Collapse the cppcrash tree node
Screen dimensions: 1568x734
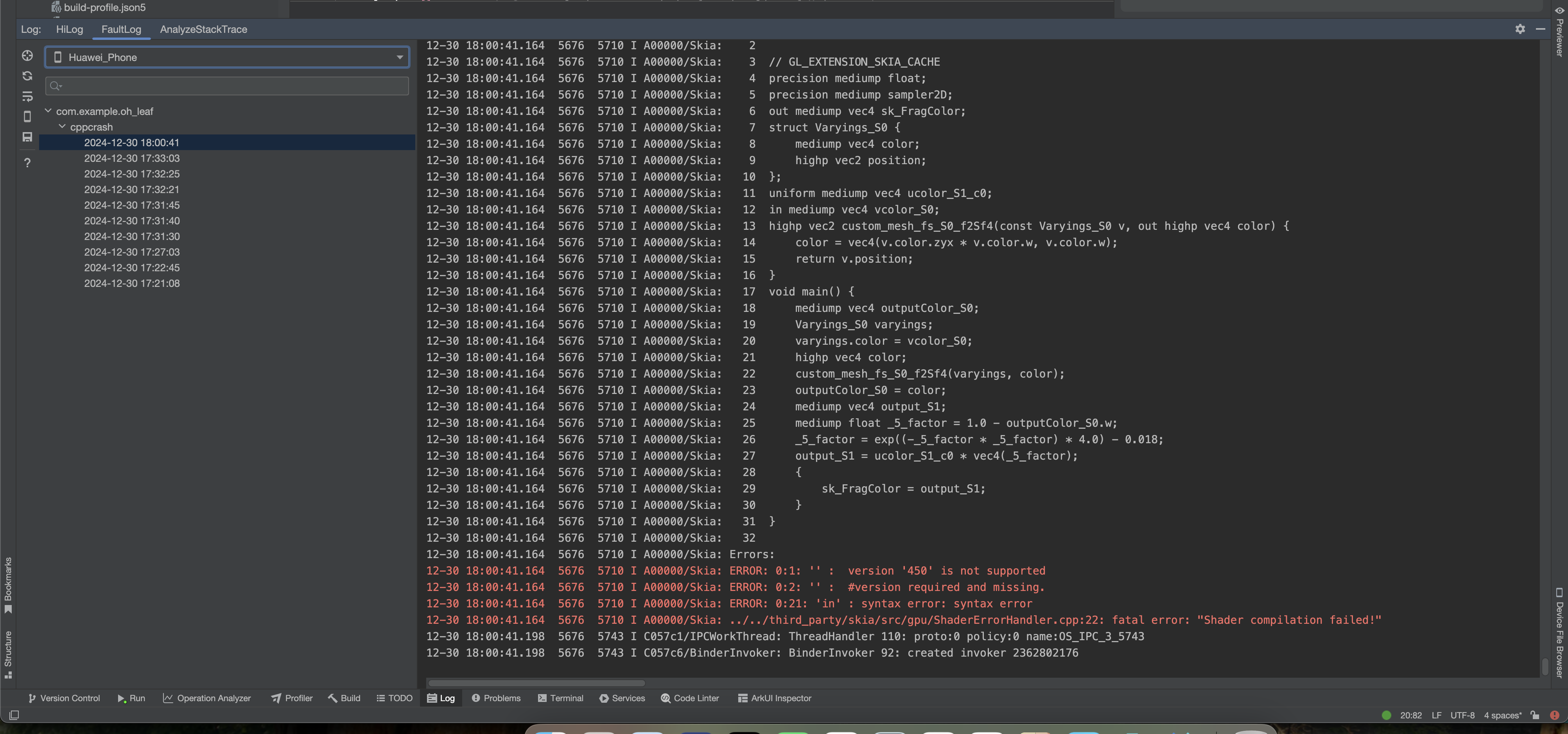[62, 127]
